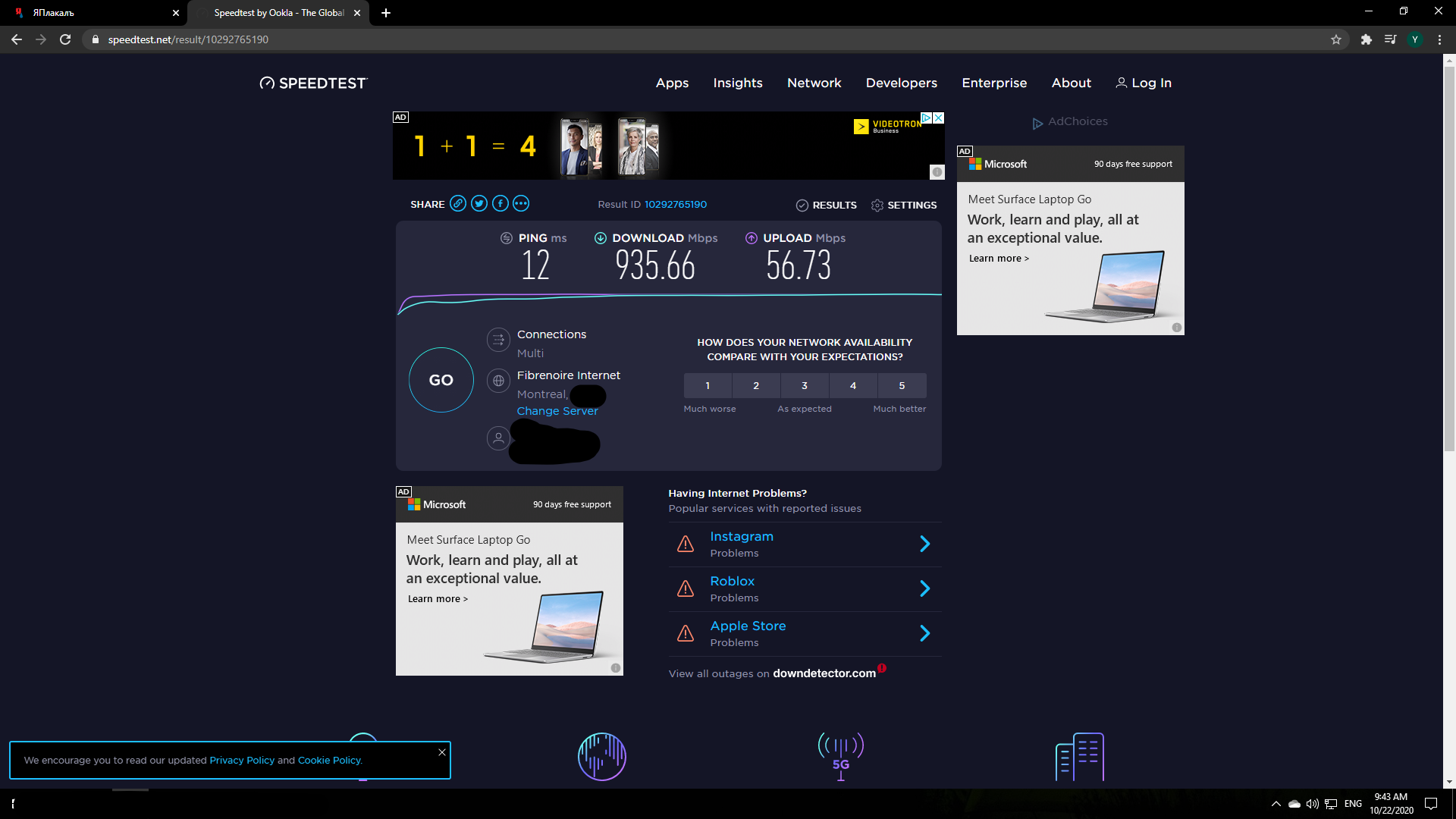Share result on Twitter

point(479,203)
